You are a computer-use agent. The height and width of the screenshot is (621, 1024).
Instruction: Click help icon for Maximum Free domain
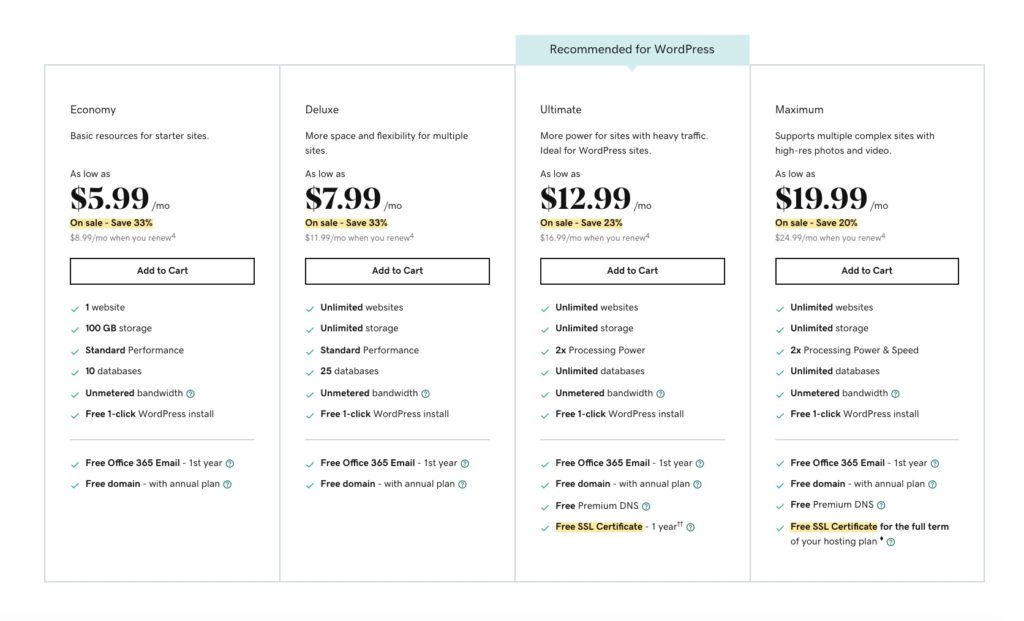coord(932,485)
